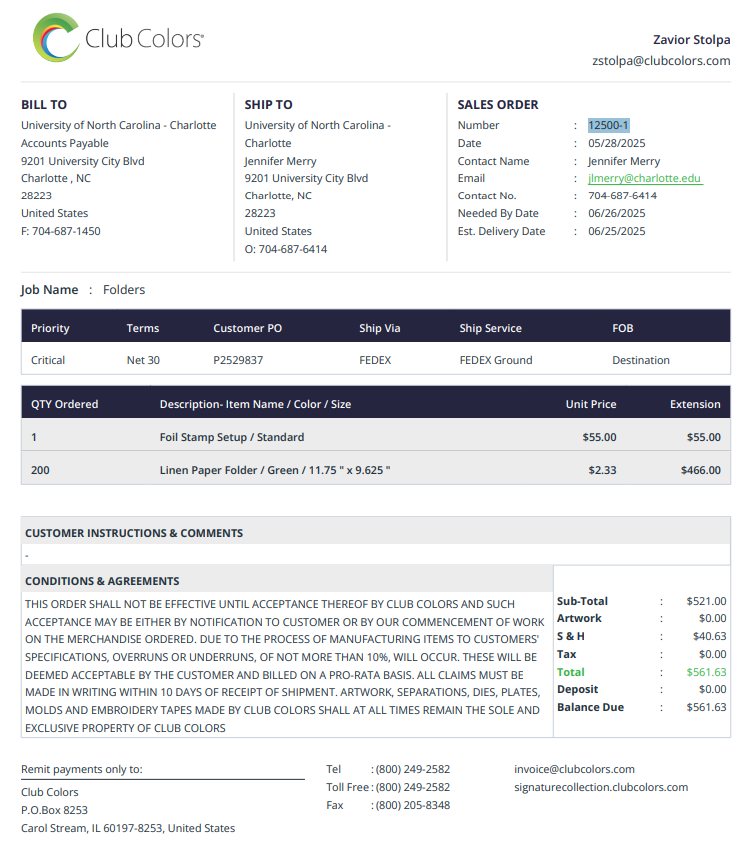This screenshot has width=747, height=841.
Task: Click the Customer PO column header
Action: tap(247, 328)
